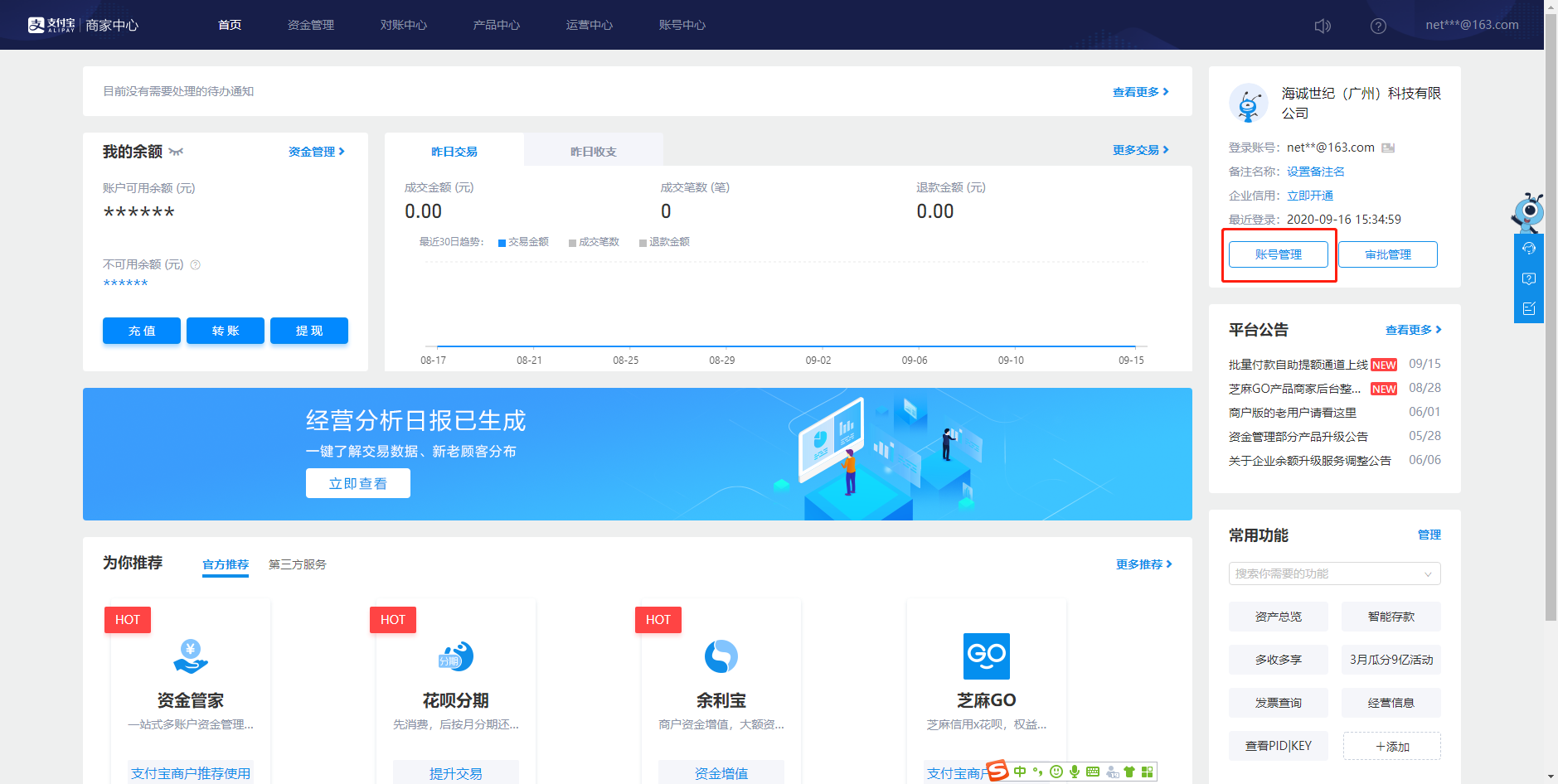Screen dimensions: 1558x784
Task: Switch Sogou input Chinese/English mode 中
Action: 1020,772
